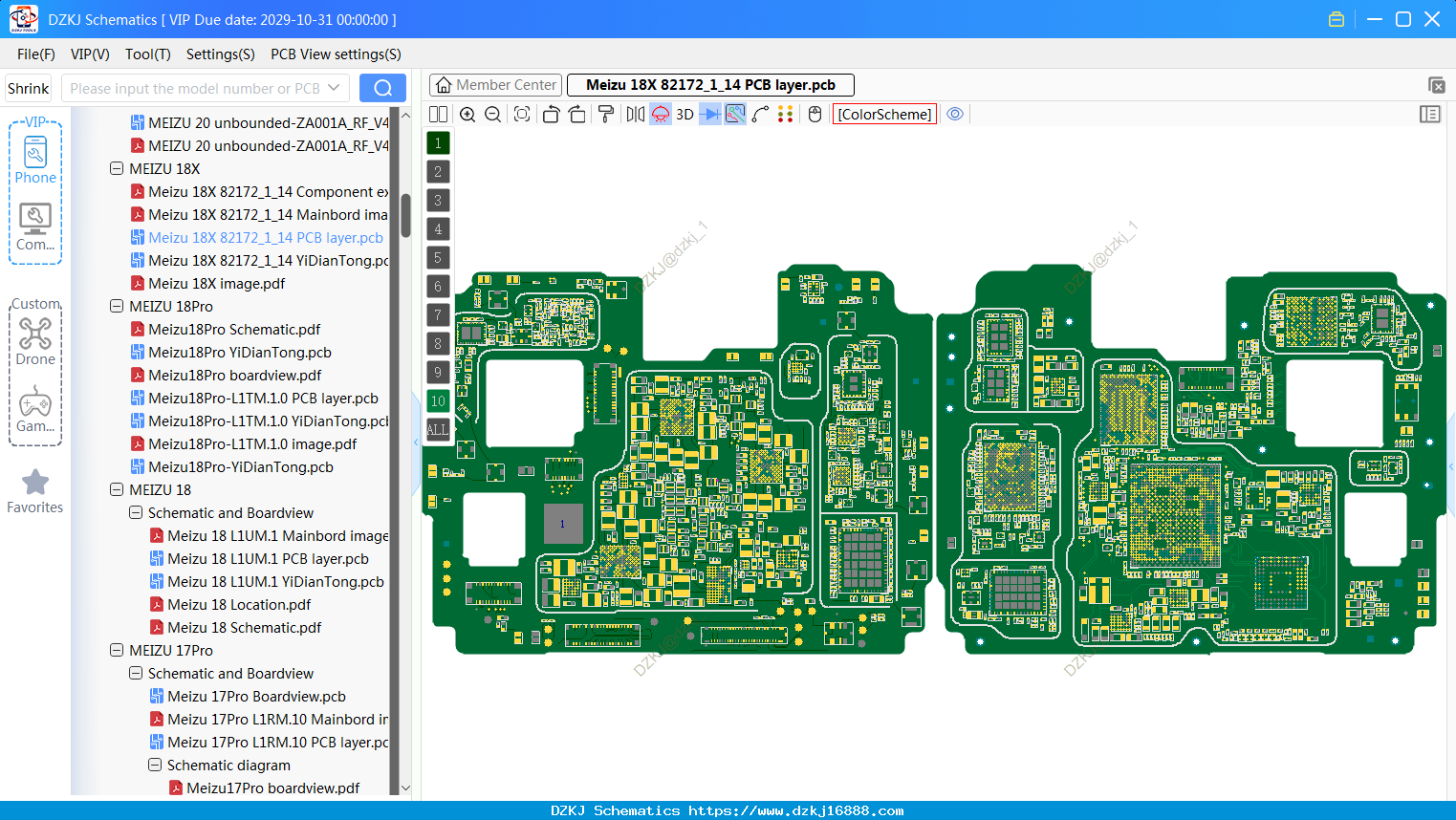Open Meizu17Pro boardview.pdf
Screen dimensions: 1456x820
pyautogui.click(x=272, y=788)
